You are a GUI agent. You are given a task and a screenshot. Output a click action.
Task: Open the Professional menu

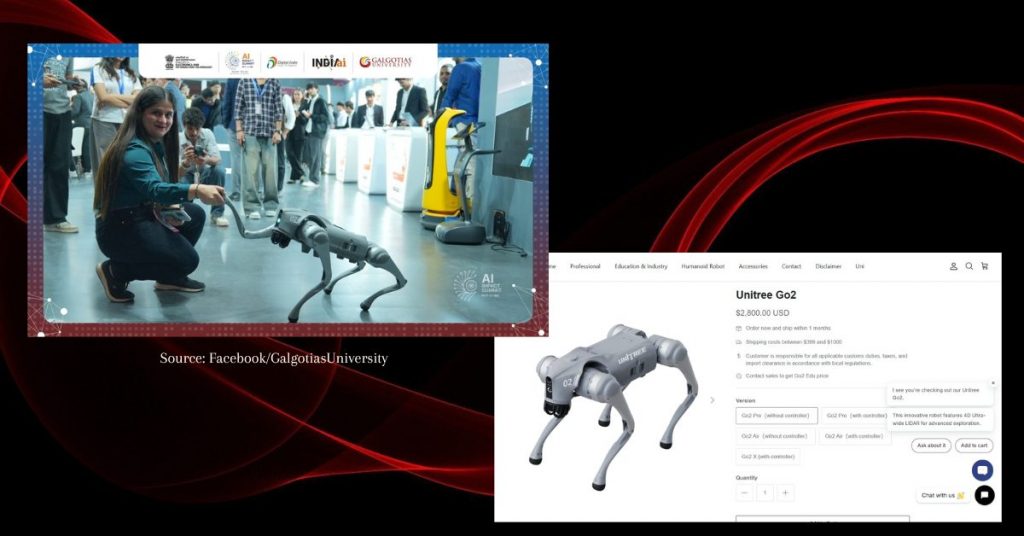(585, 267)
